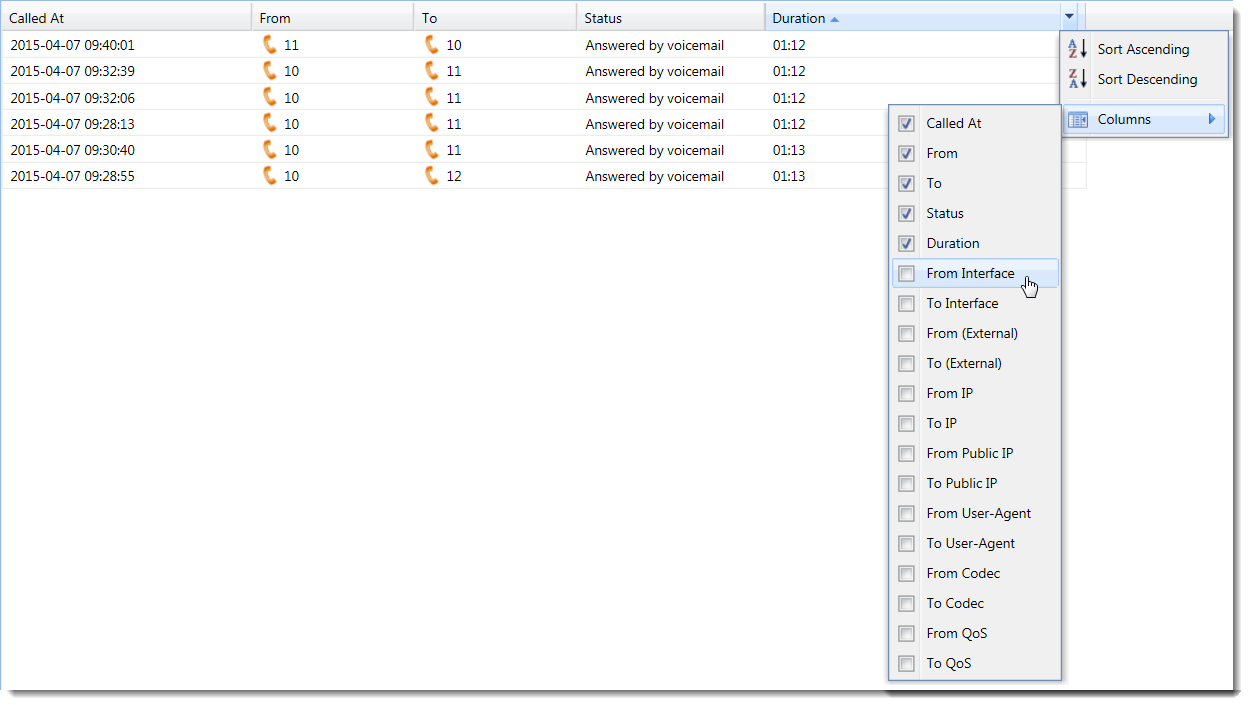Click the To phone icon in the 09:28:13 row
This screenshot has height=705, width=1248.
click(432, 123)
